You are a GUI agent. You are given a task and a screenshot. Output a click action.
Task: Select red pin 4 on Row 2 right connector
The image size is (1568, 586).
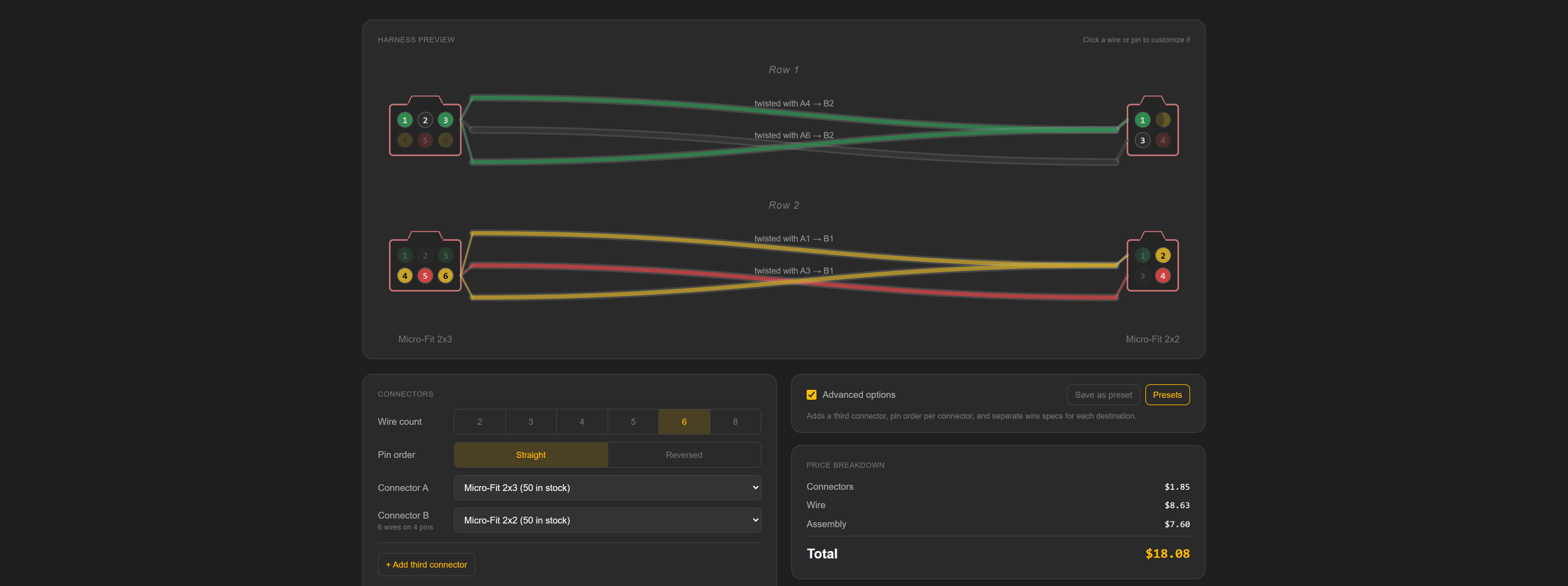point(1163,276)
